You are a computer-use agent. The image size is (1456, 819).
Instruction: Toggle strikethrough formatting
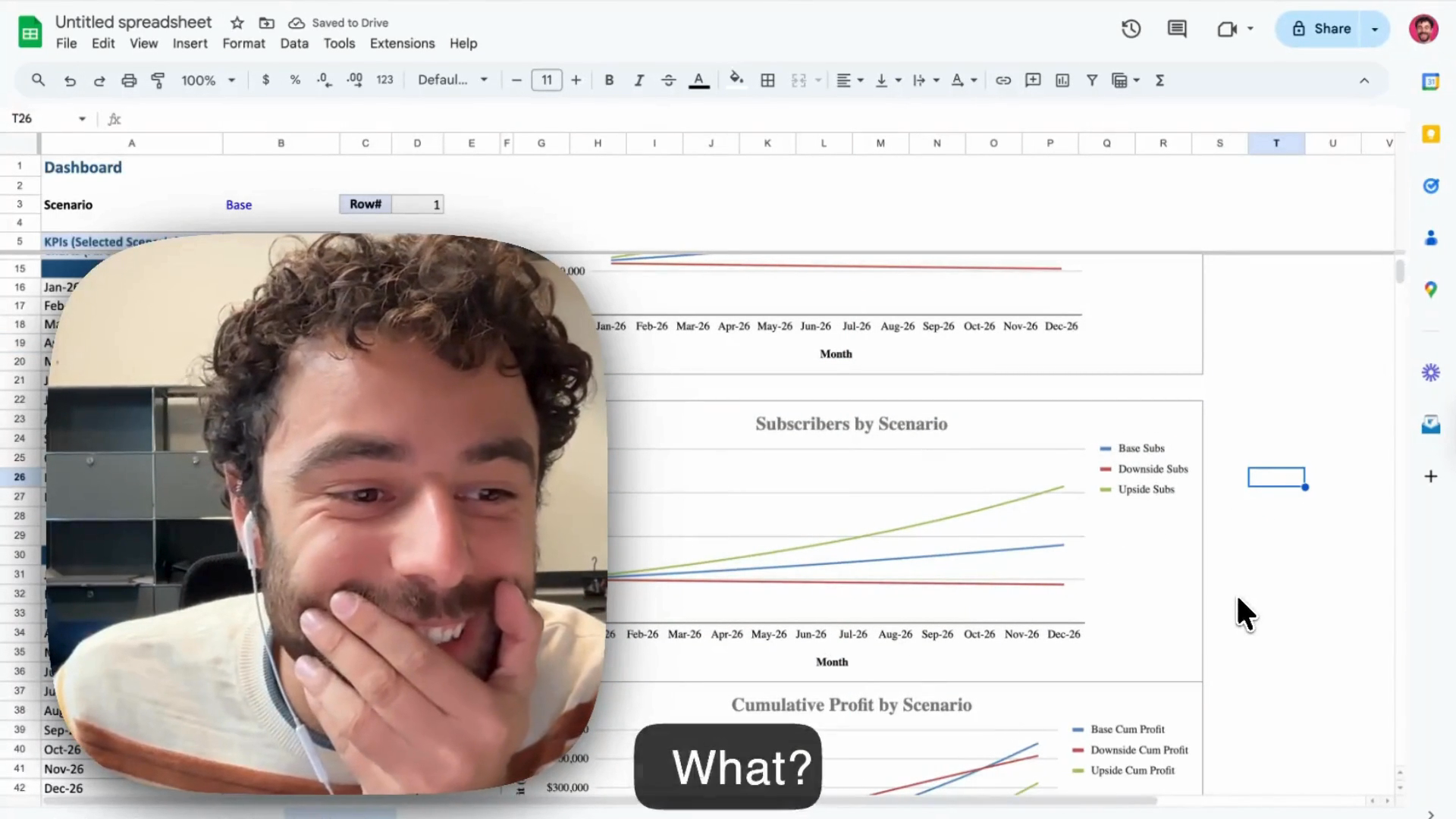tap(668, 80)
